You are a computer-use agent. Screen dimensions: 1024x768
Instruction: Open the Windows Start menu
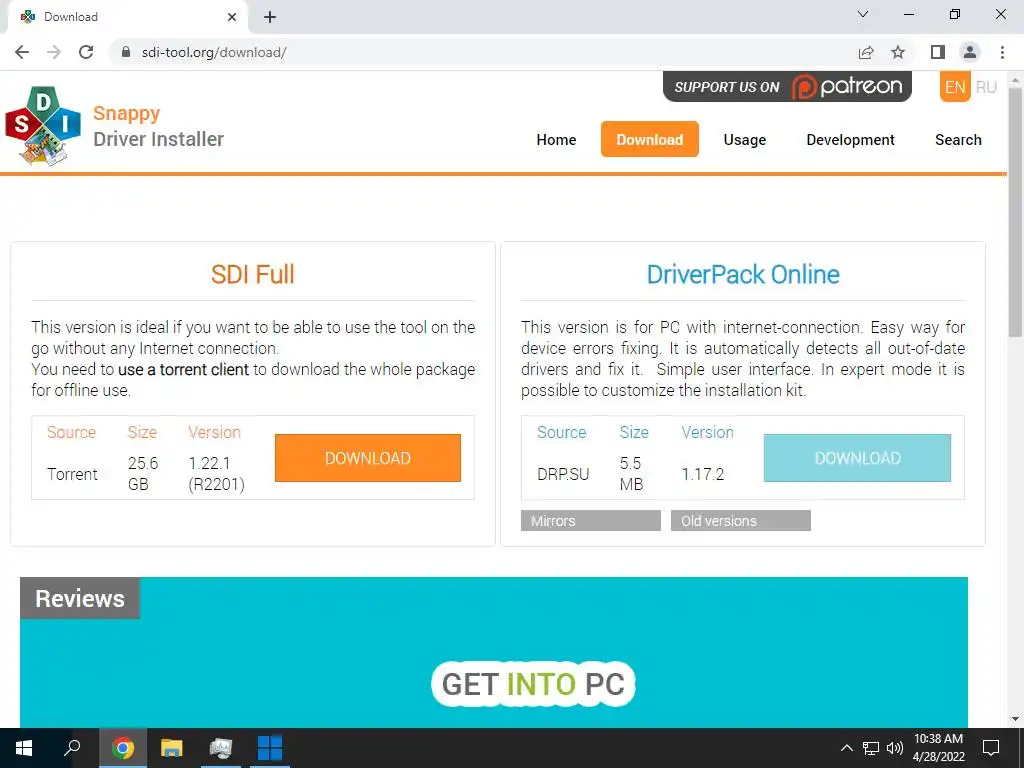pos(24,748)
